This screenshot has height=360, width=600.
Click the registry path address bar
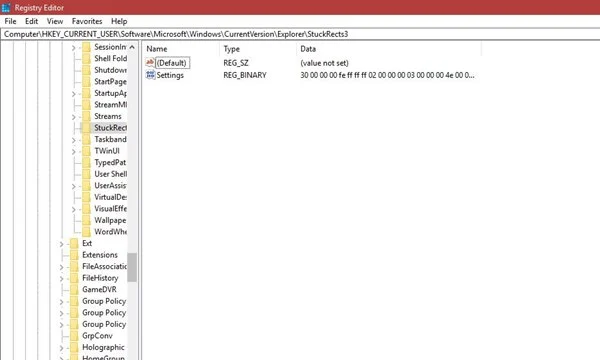pos(300,34)
